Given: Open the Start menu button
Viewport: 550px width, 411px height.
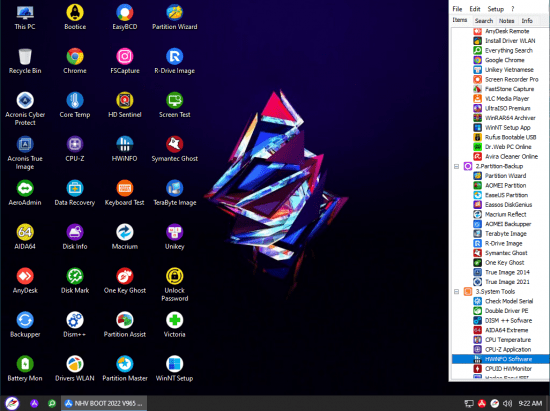Looking at the screenshot, I should [x=12, y=403].
